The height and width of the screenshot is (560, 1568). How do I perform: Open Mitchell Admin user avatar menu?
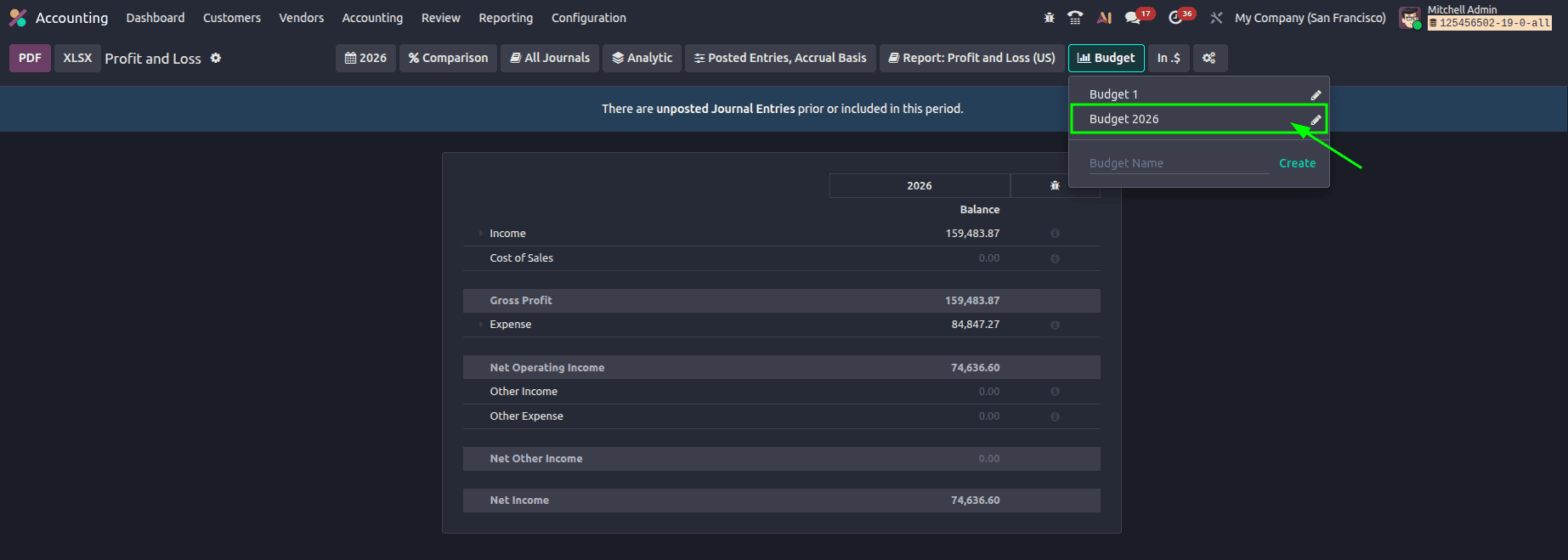[1410, 18]
